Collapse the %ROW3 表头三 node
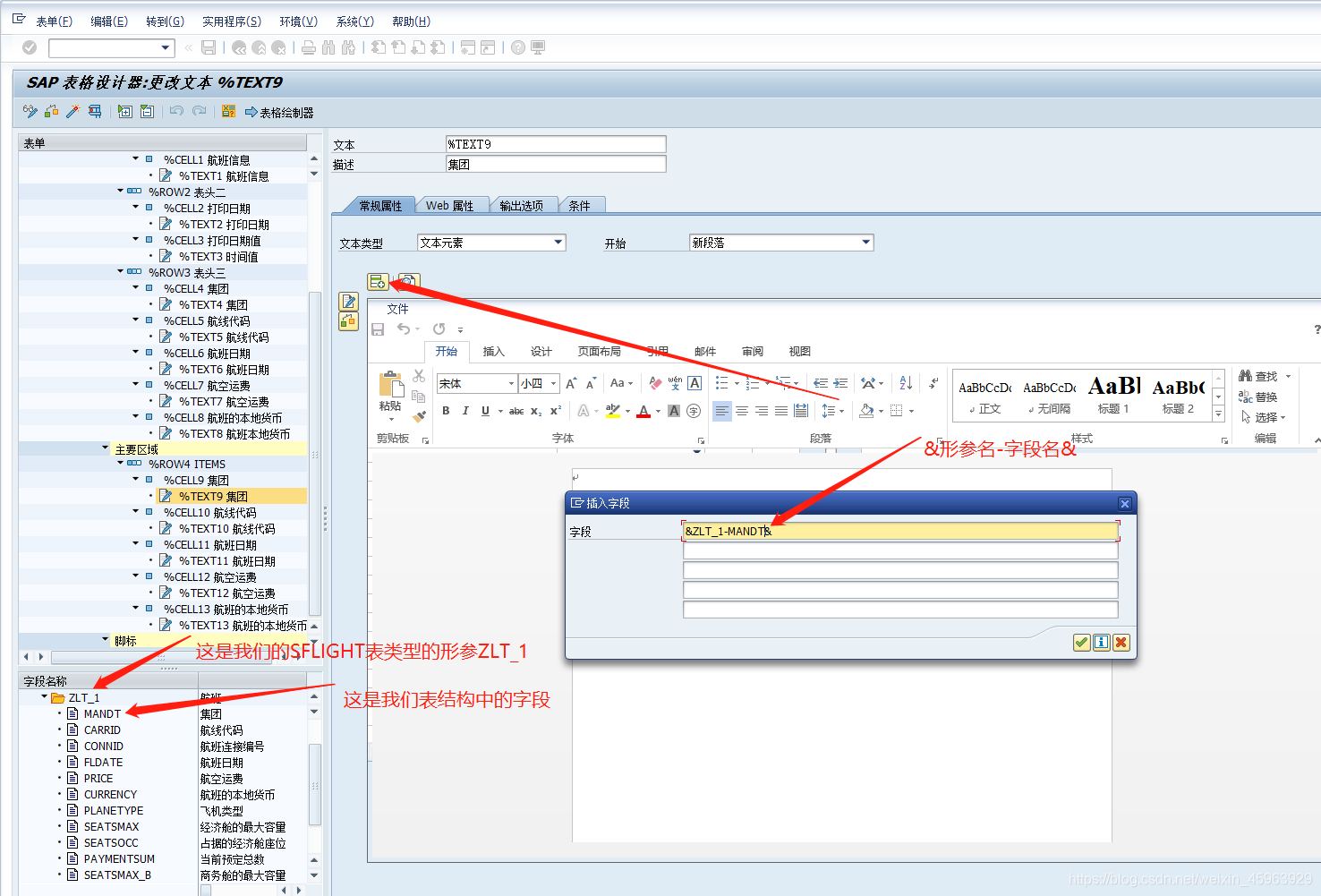1321x896 pixels. coord(121,269)
